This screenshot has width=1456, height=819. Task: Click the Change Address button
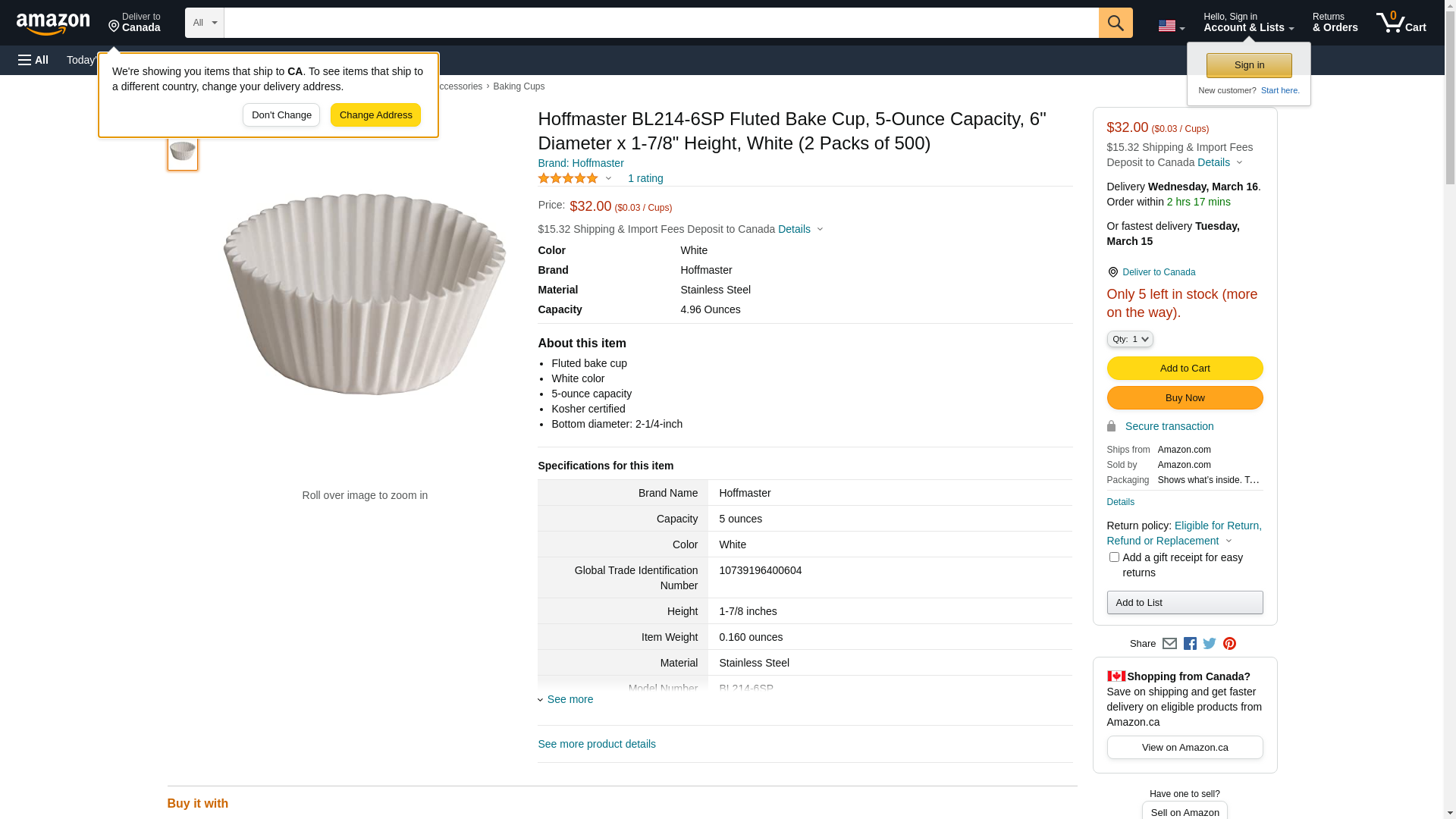(x=375, y=115)
